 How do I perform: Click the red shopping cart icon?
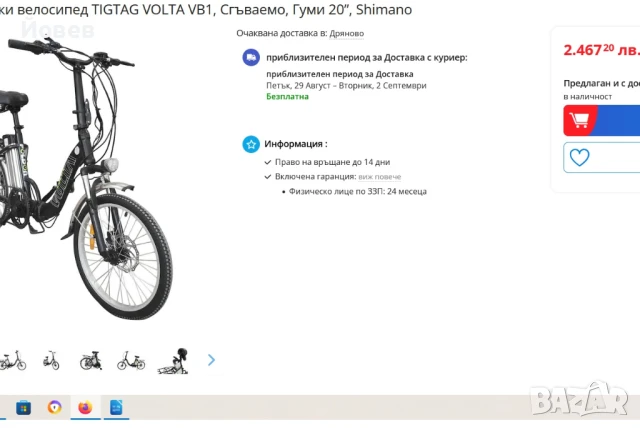(580, 120)
